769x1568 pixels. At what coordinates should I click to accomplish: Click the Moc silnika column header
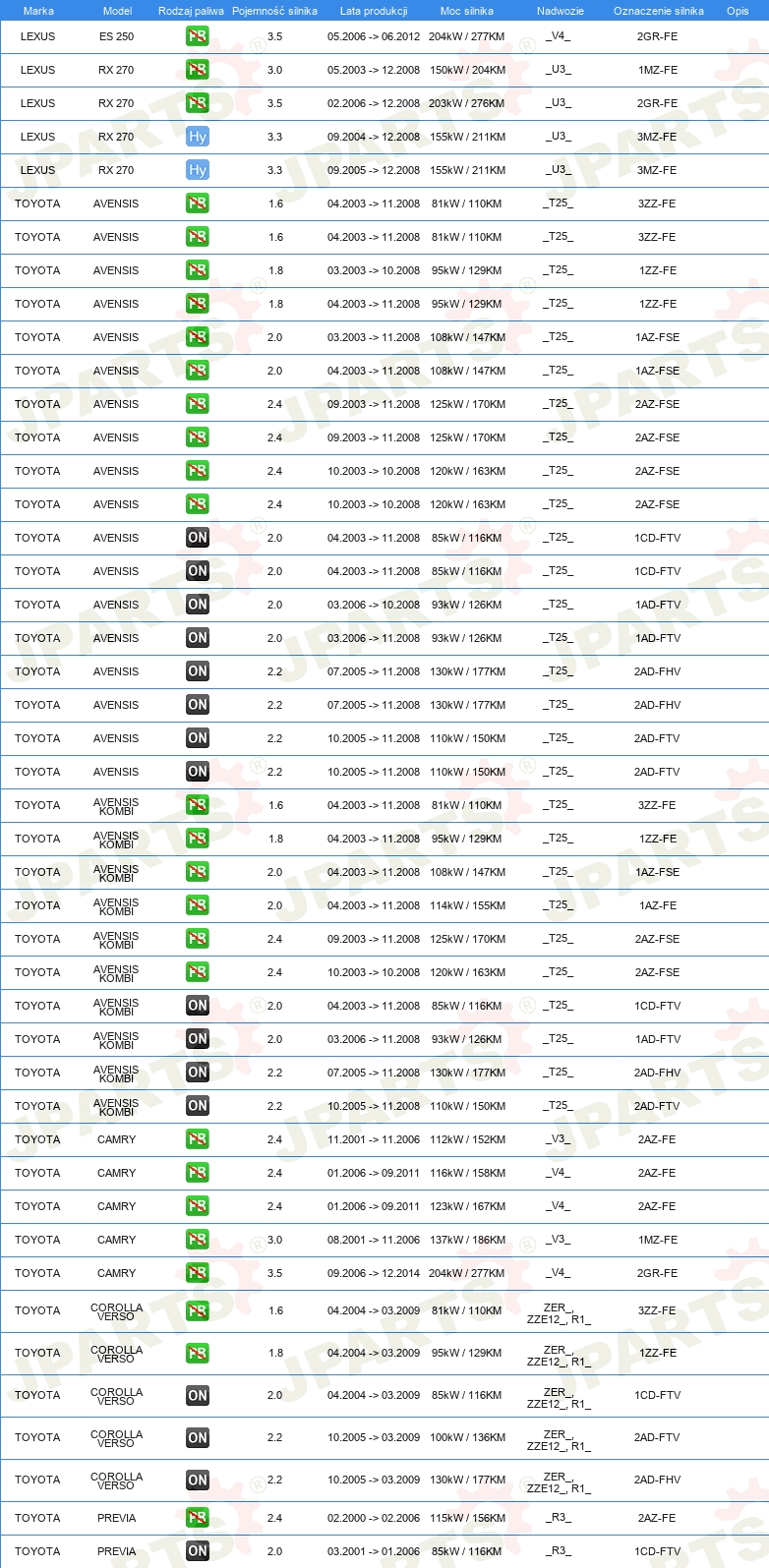[467, 11]
